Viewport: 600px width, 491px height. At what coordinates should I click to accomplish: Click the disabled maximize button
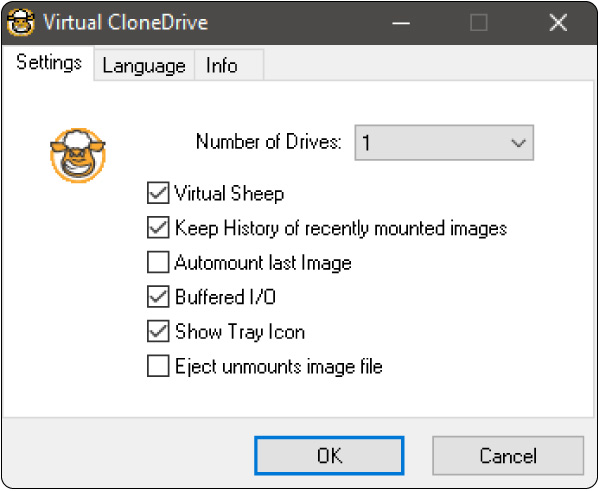coord(479,23)
